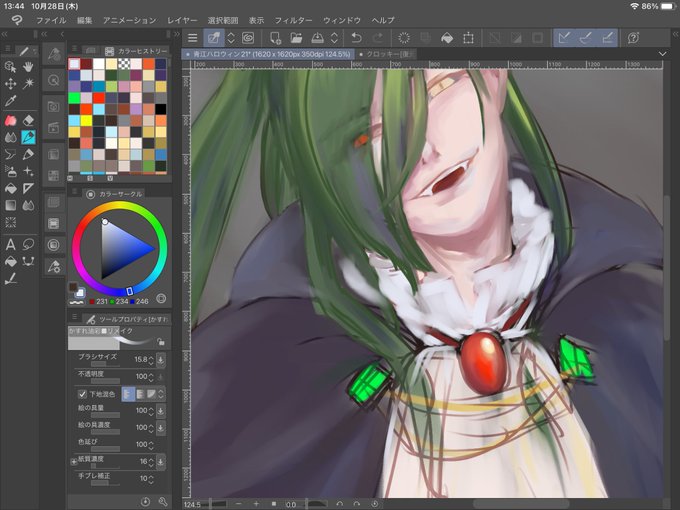The image size is (680, 510).
Task: Click the search wrench icon in Tool Property
Action: click(163, 502)
